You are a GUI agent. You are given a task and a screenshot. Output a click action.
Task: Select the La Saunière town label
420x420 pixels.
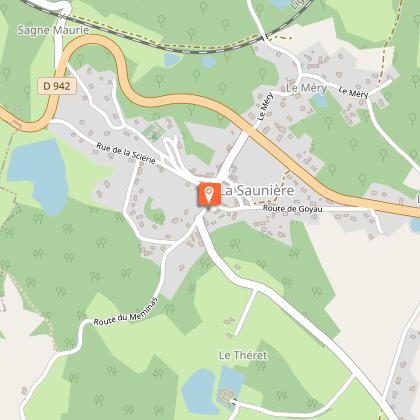[x=257, y=191]
